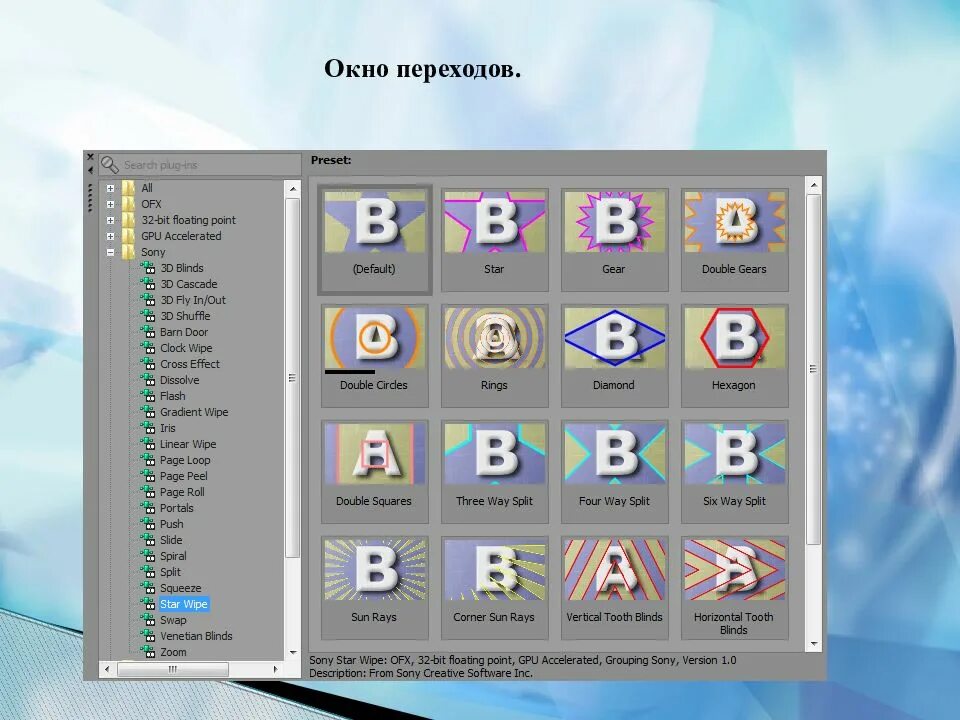Click the 3D Blinds transition icon
This screenshot has height=720, width=960.
pos(150,268)
